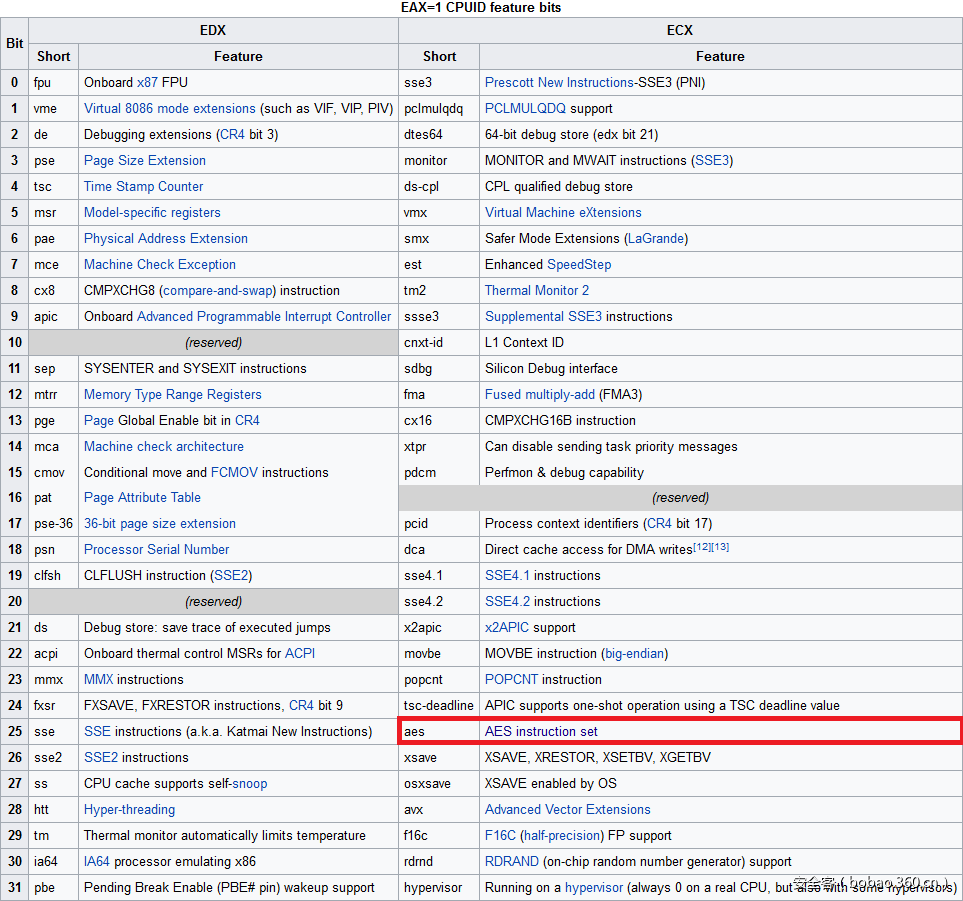Image resolution: width=963 pixels, height=901 pixels.
Task: Click the Virtual 8086 mode extensions link
Action: (x=169, y=108)
